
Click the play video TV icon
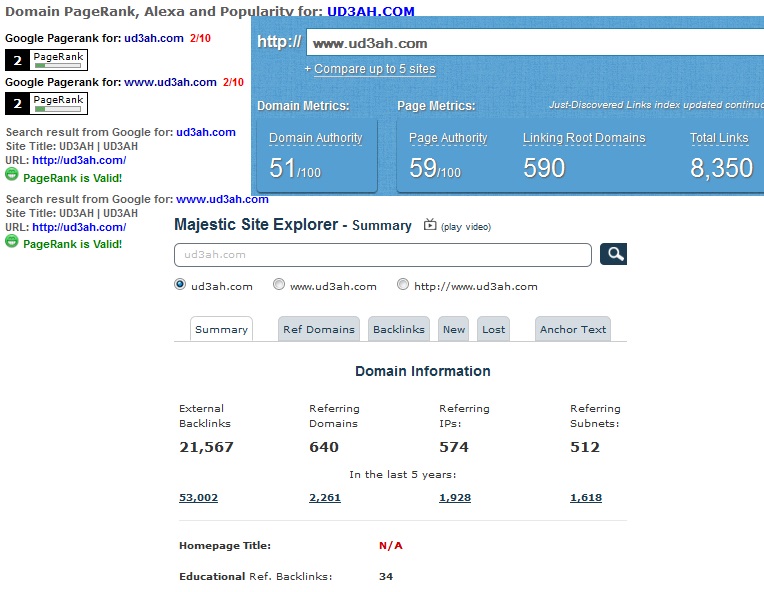point(430,225)
